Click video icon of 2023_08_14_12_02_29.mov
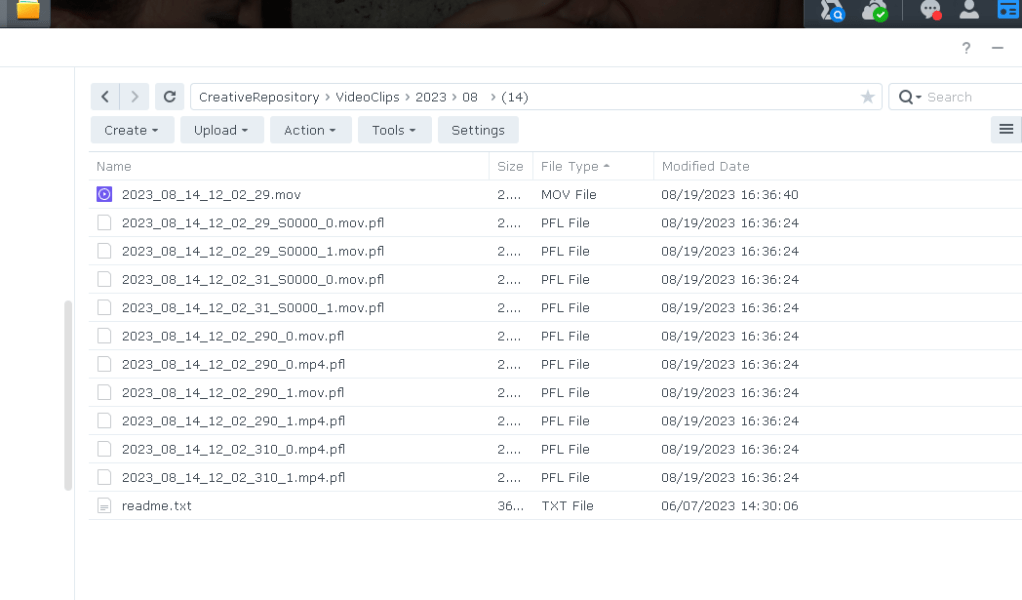1022x600 pixels. click(x=104, y=194)
